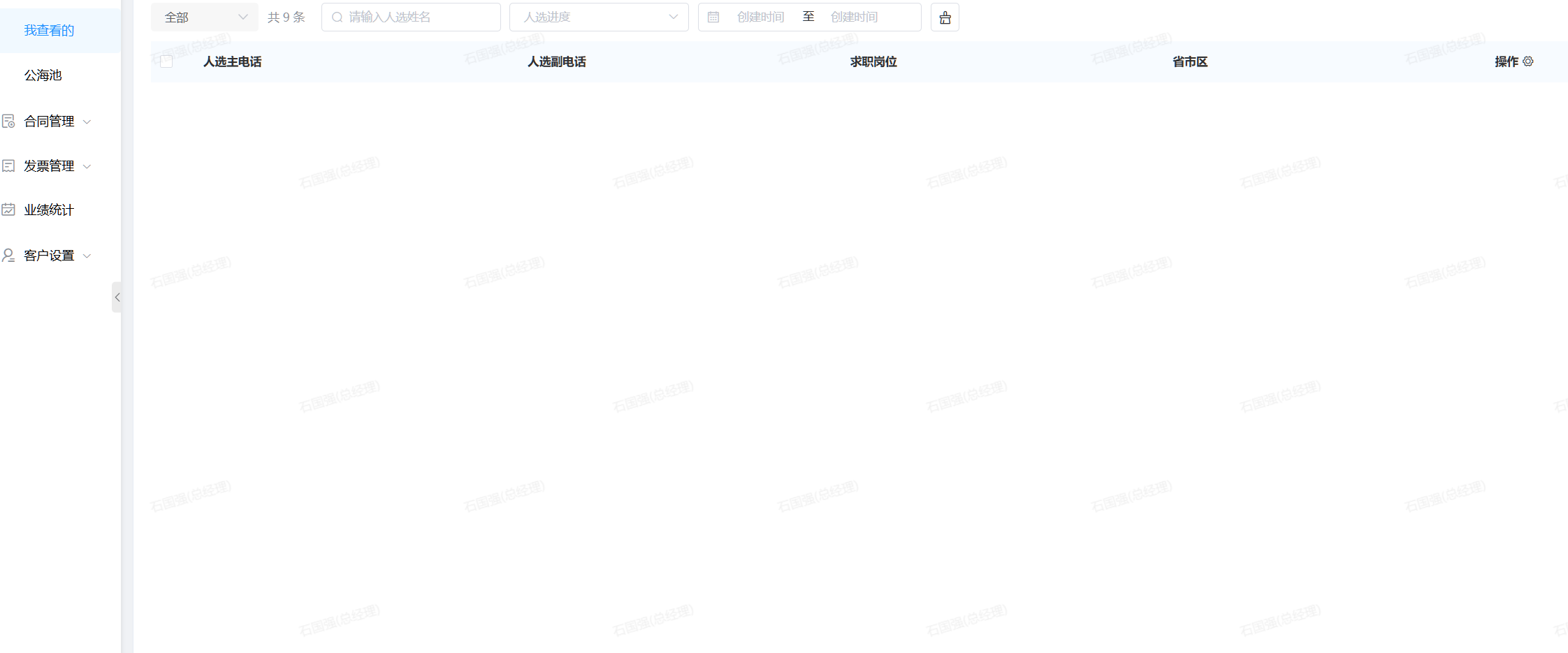Toggle the select-all checkbox in table header
This screenshot has height=653, width=1568.
coord(166,61)
